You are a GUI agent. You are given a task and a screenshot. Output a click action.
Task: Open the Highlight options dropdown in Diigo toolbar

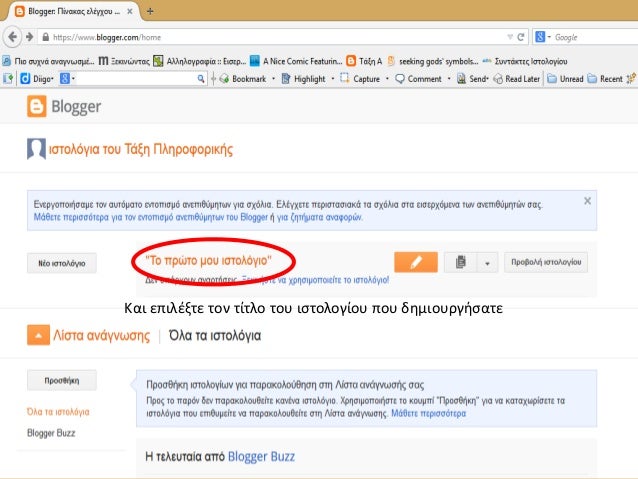333,79
